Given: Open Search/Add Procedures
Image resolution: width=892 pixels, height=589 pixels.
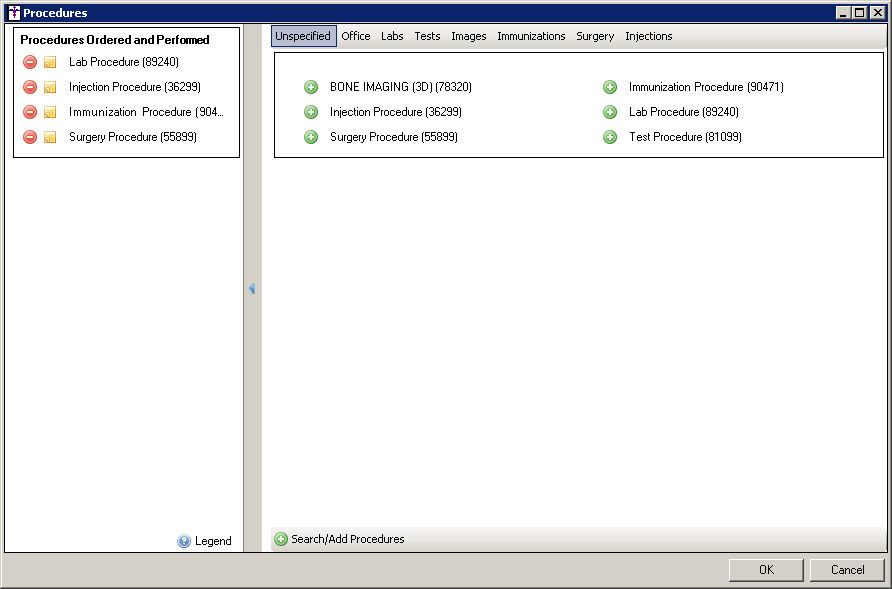Looking at the screenshot, I should pyautogui.click(x=347, y=539).
